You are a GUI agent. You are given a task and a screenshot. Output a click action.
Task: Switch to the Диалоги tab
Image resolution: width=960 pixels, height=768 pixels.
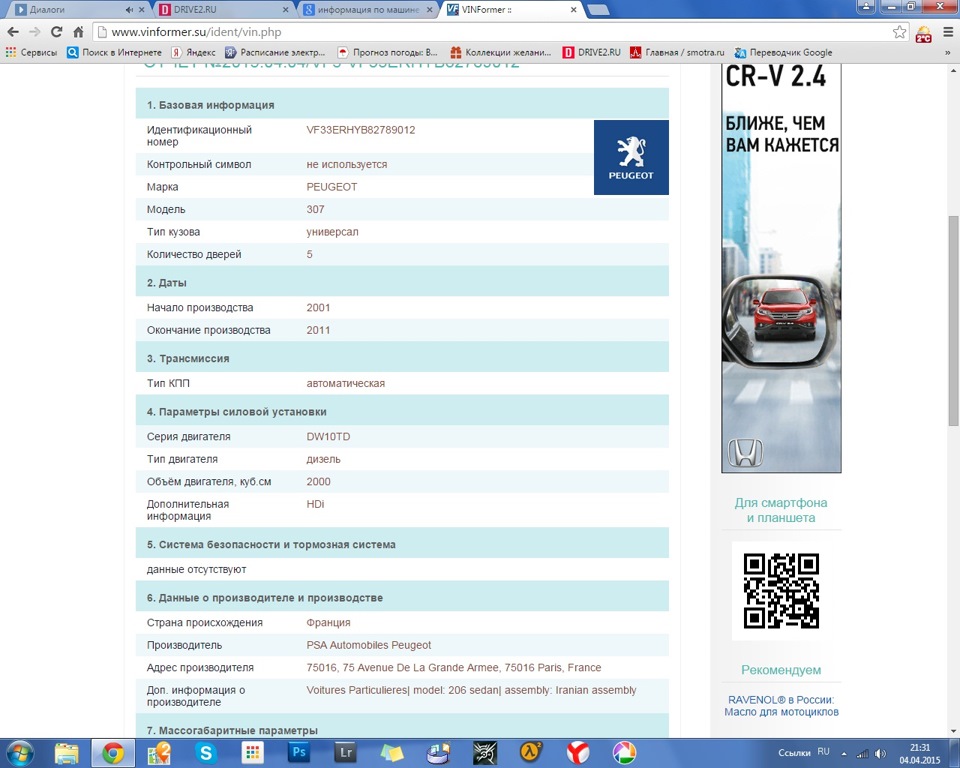point(73,10)
